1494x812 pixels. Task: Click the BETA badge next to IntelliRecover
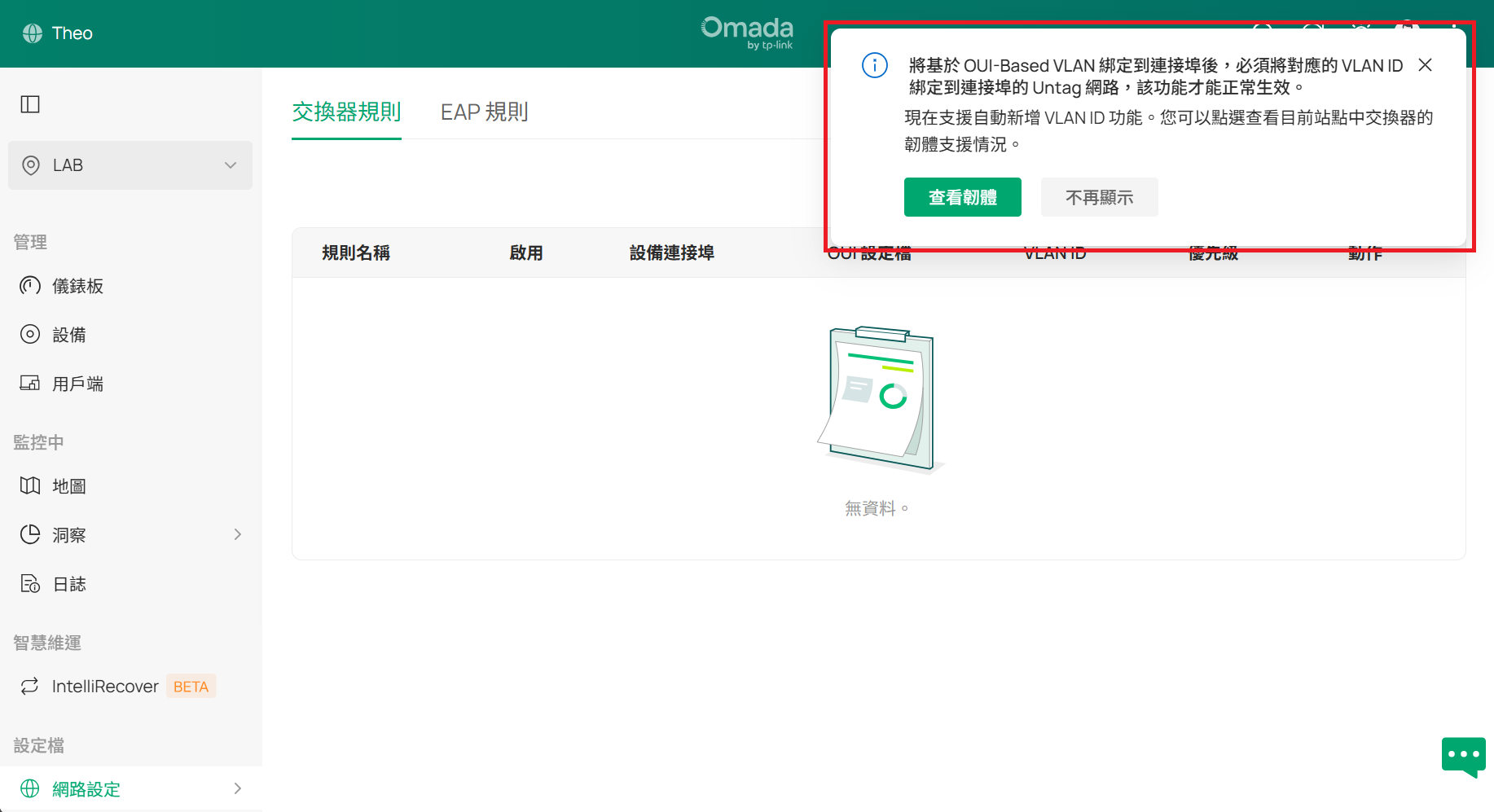point(191,687)
